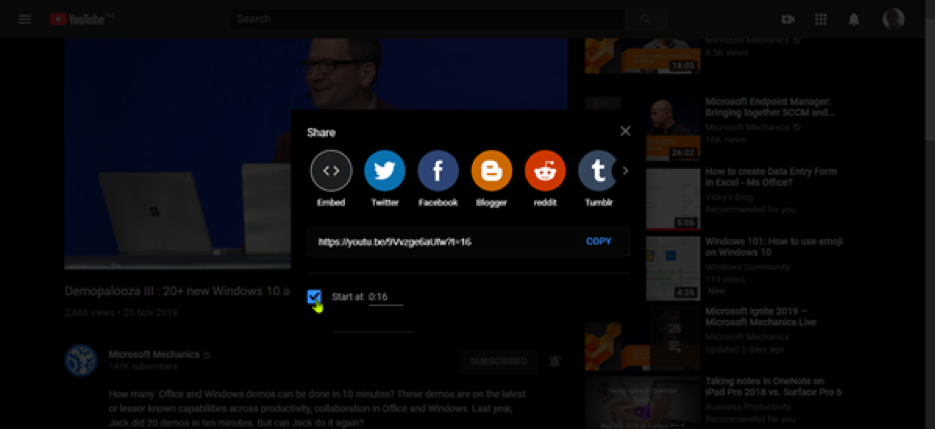The image size is (935, 429).
Task: Open the Data Entry Form in Excel thumbnail
Action: click(x=673, y=199)
